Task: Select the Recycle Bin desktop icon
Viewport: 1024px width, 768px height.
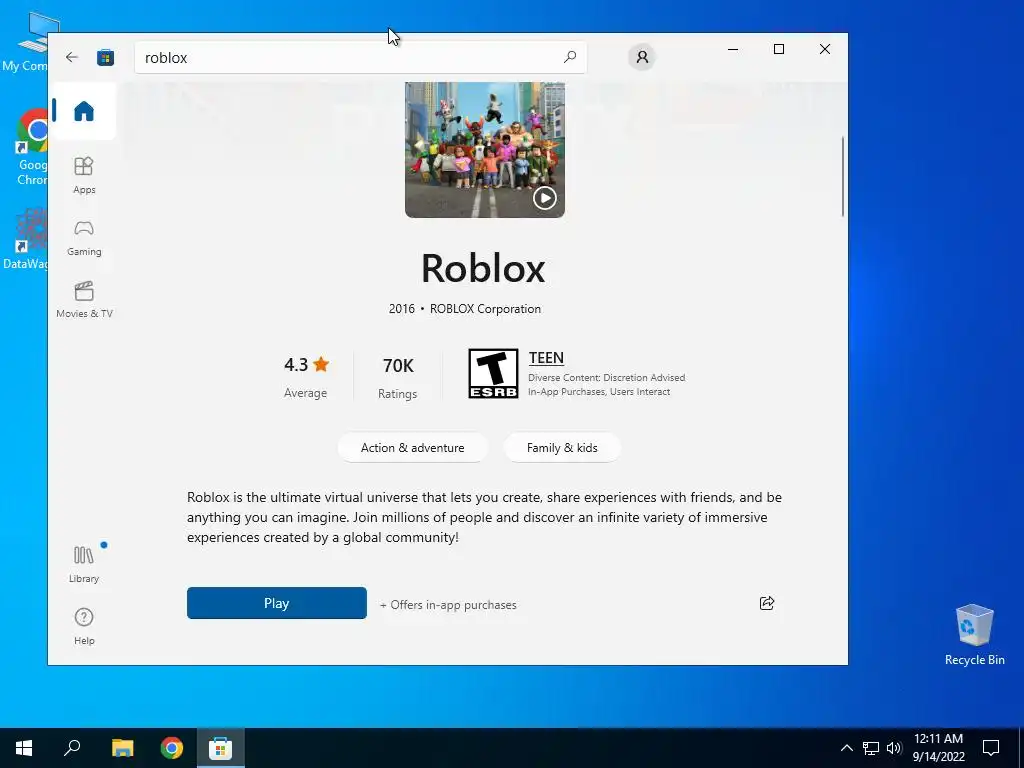Action: 974,634
